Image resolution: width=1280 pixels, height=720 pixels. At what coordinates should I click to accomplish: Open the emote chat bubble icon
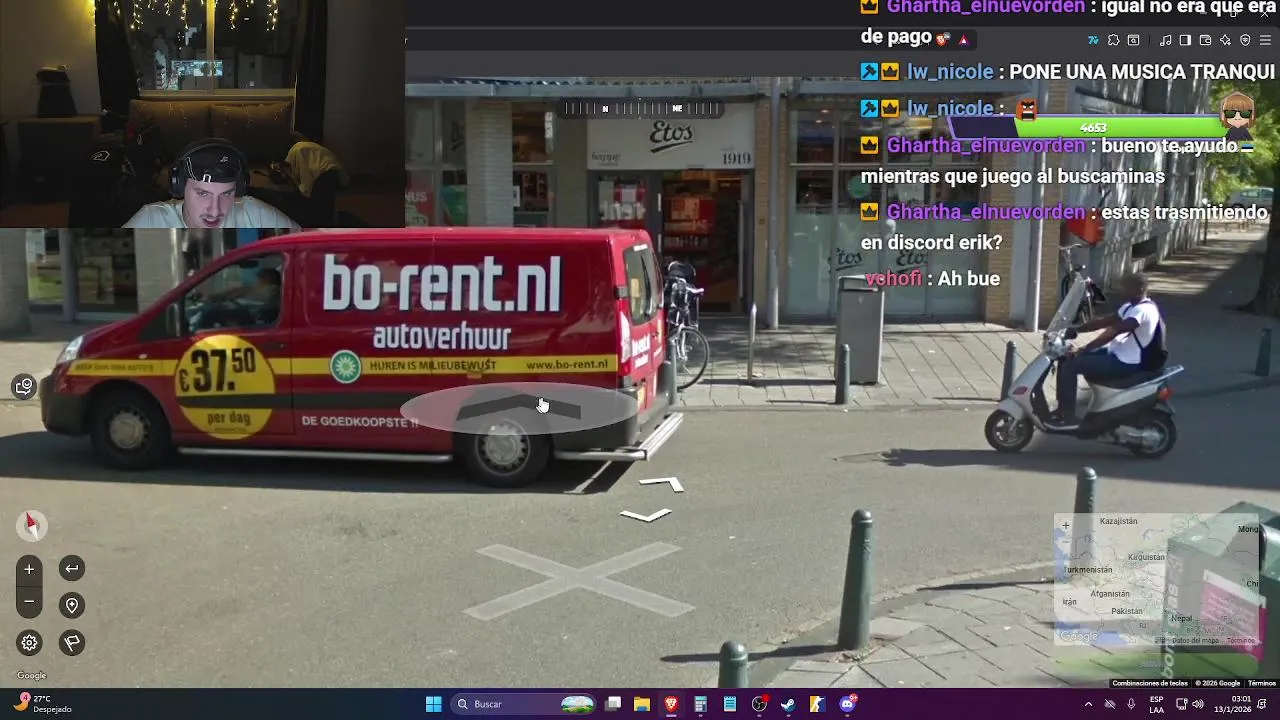point(24,386)
